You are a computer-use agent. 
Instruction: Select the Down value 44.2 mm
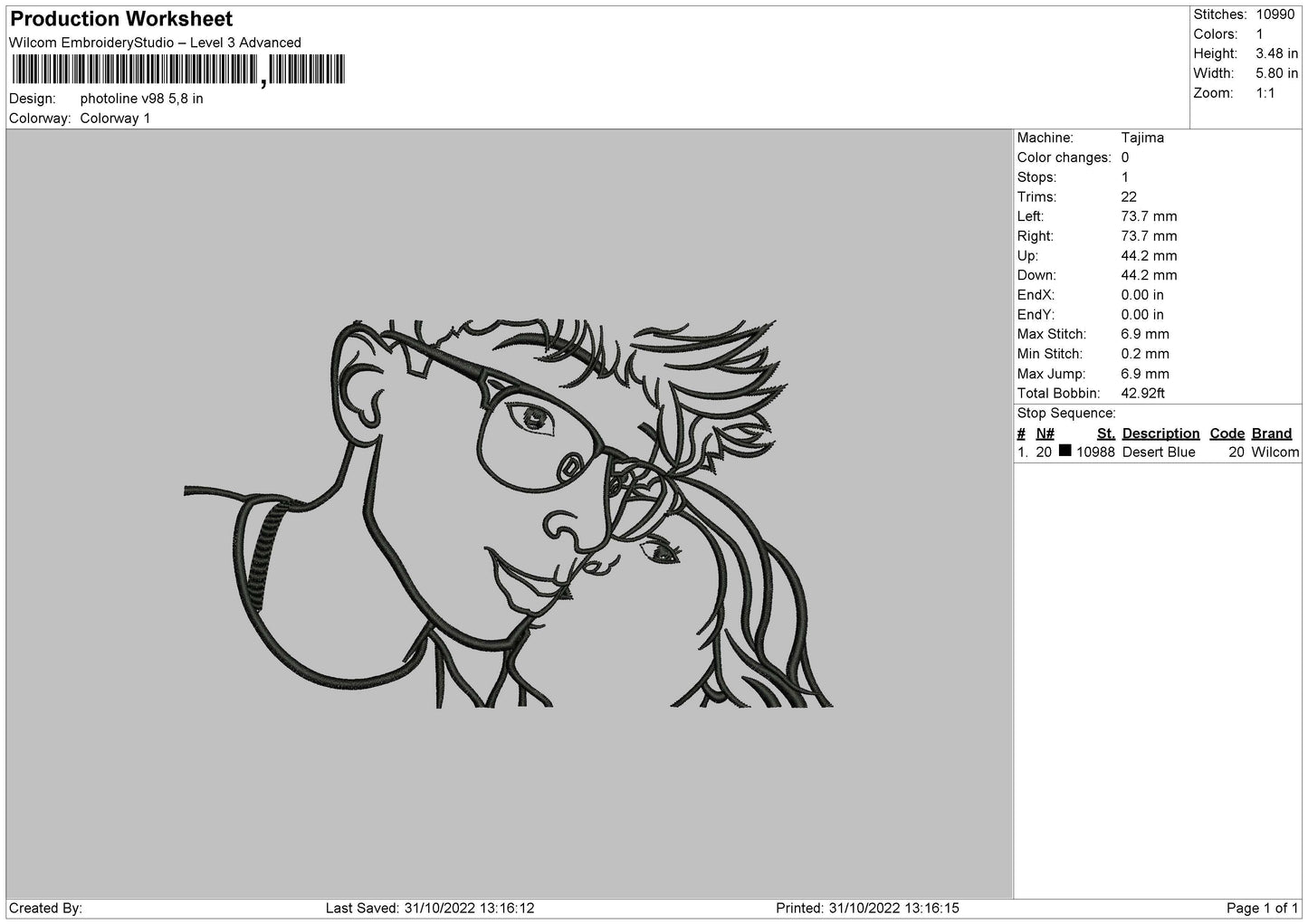pyautogui.click(x=1149, y=275)
